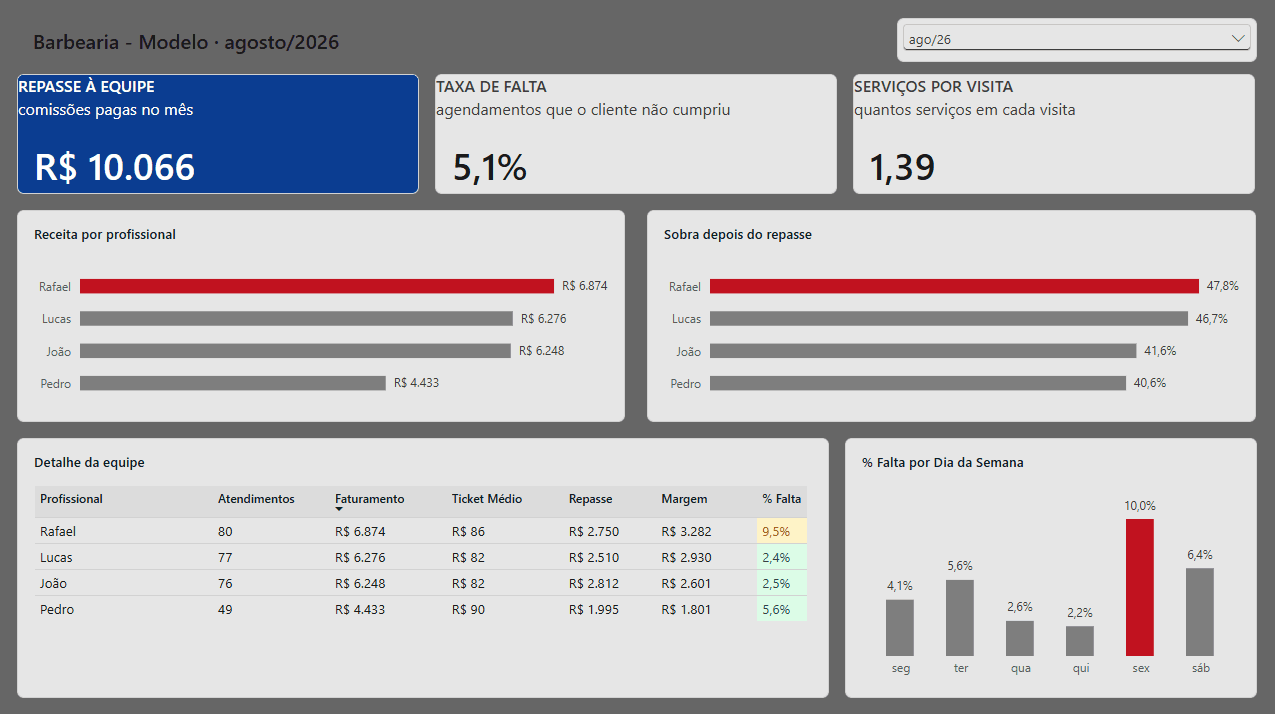
Task: Select Pedro bar in Receita por profissional
Action: click(x=233, y=383)
